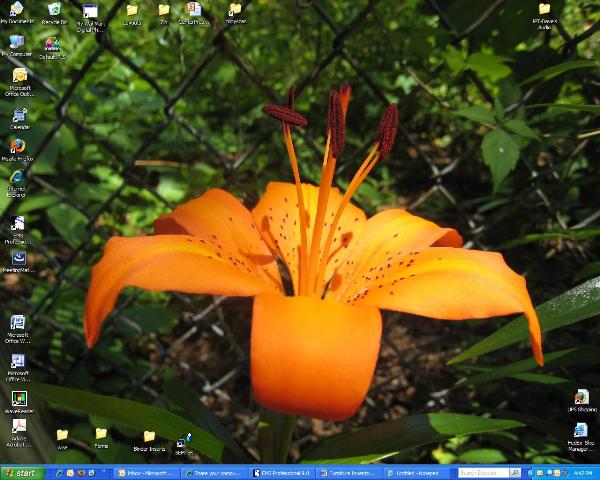The image size is (600, 480).
Task: Click the Search Desktop input field
Action: tap(484, 473)
